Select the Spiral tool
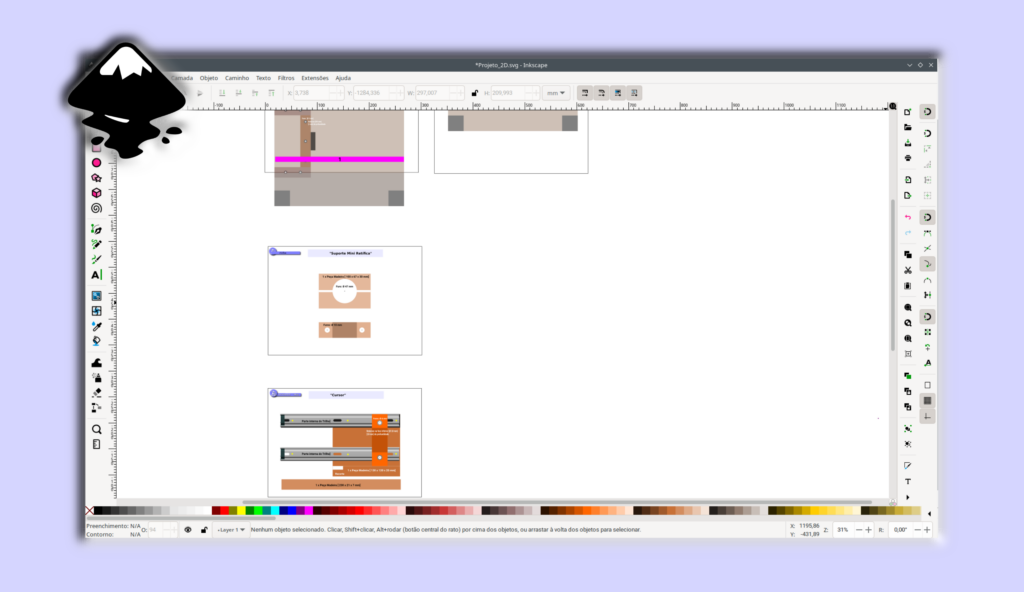 (x=97, y=208)
